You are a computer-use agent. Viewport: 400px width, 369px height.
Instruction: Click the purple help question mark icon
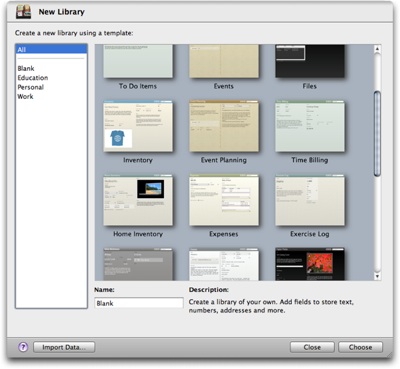[x=23, y=347]
